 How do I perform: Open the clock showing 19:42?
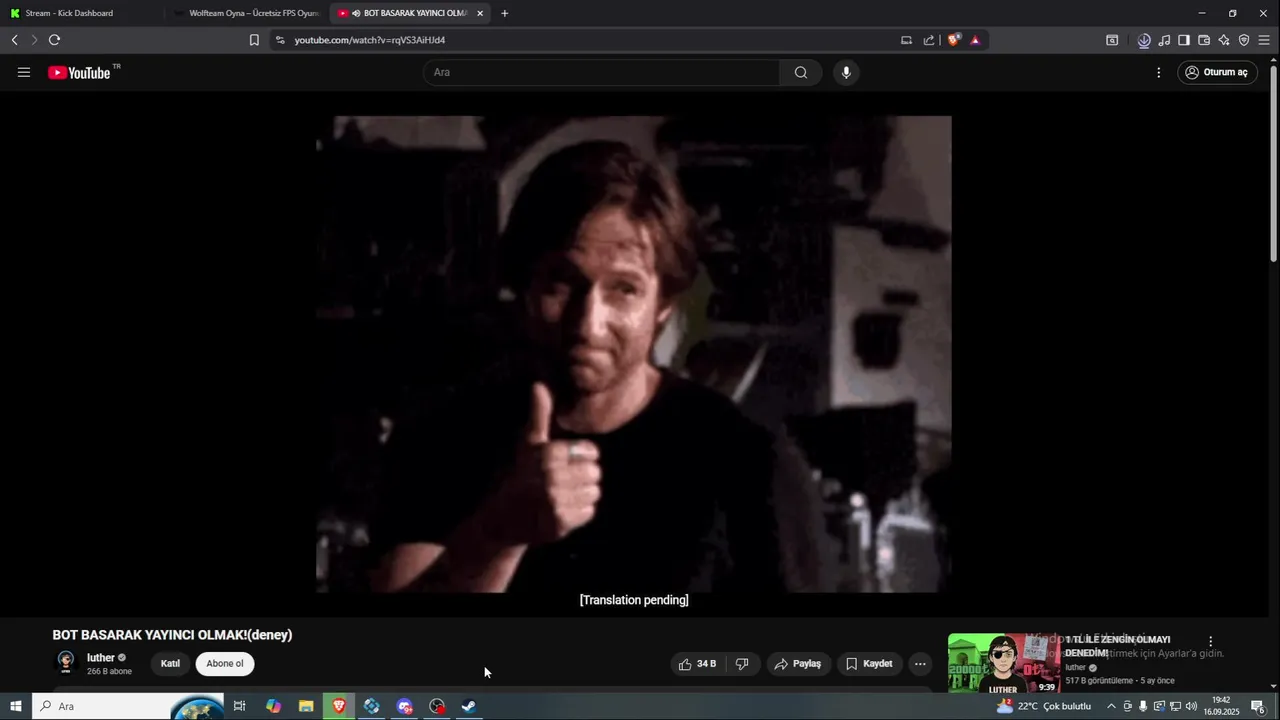coord(1221,706)
